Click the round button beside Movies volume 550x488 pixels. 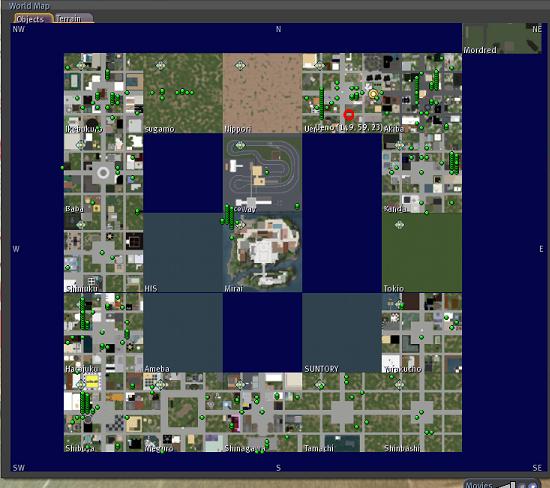532,486
